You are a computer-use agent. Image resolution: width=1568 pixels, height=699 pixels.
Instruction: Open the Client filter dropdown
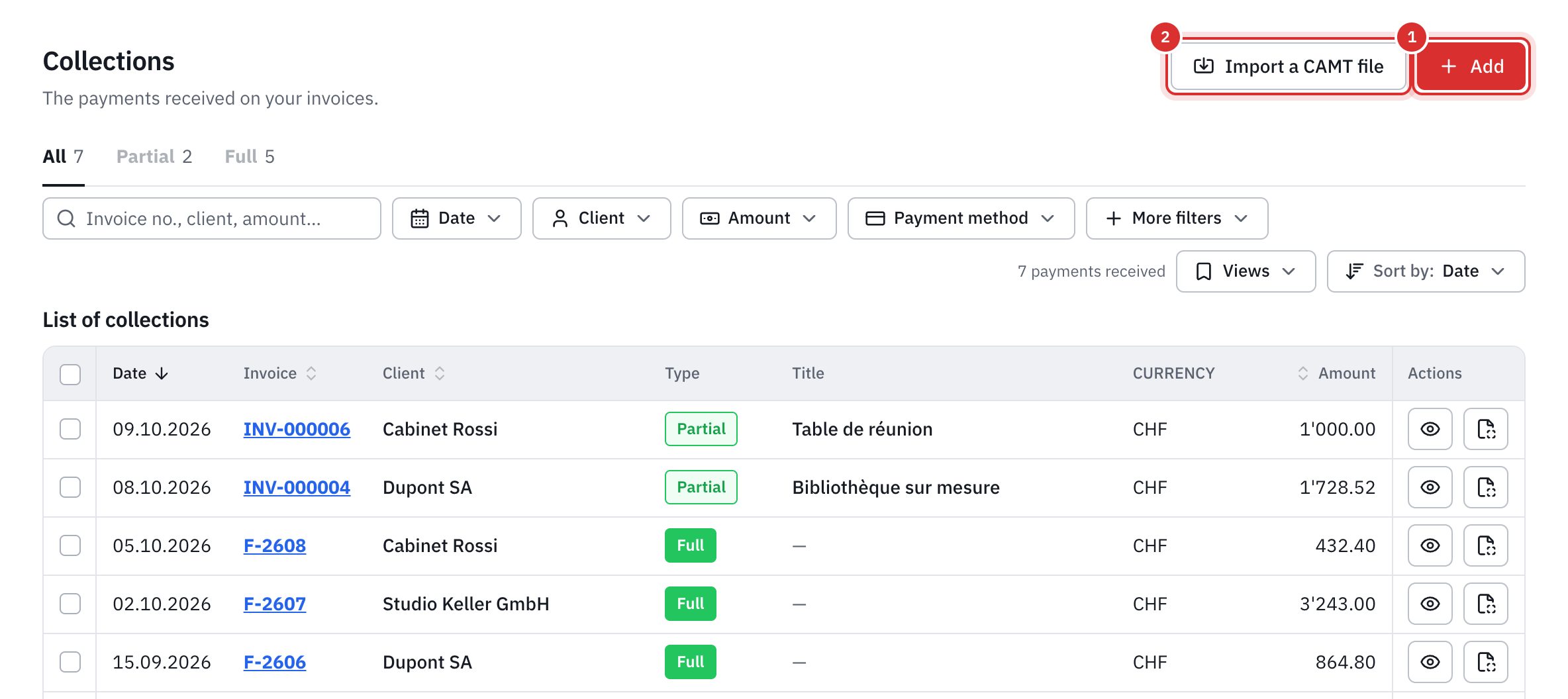click(602, 218)
